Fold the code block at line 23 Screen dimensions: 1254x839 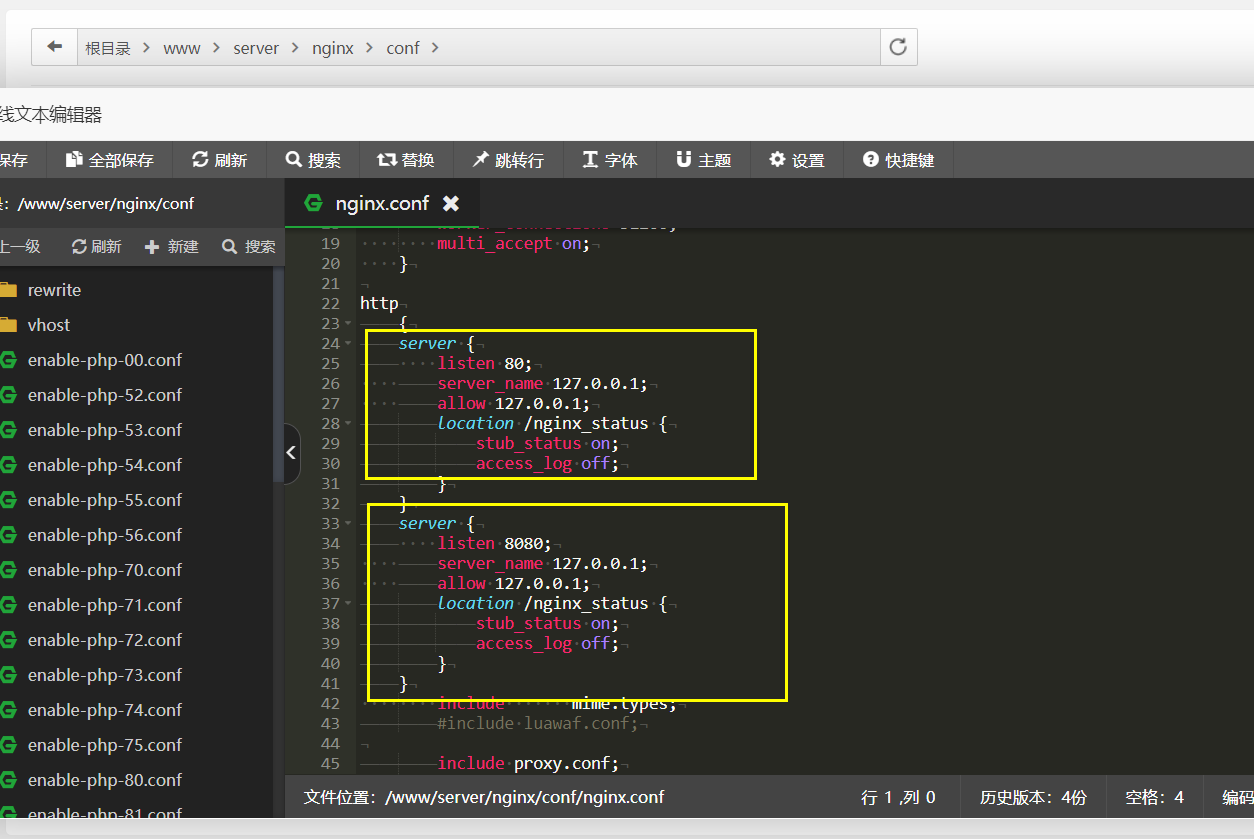(x=348, y=323)
